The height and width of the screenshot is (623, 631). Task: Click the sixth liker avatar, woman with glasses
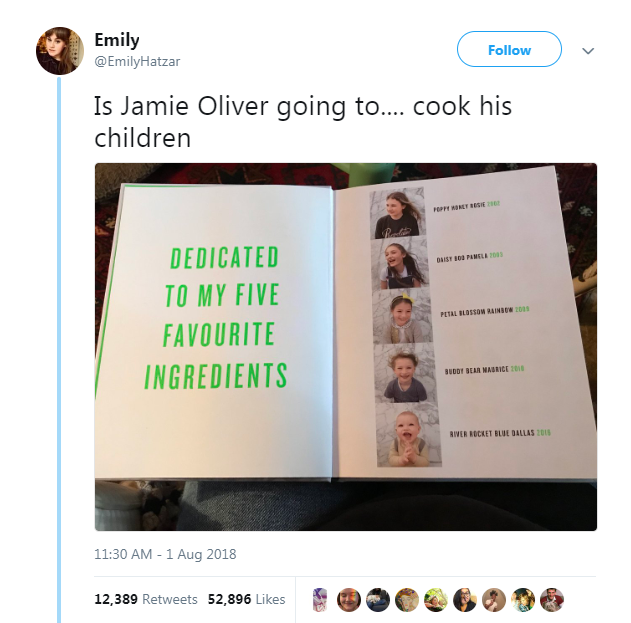point(465,599)
